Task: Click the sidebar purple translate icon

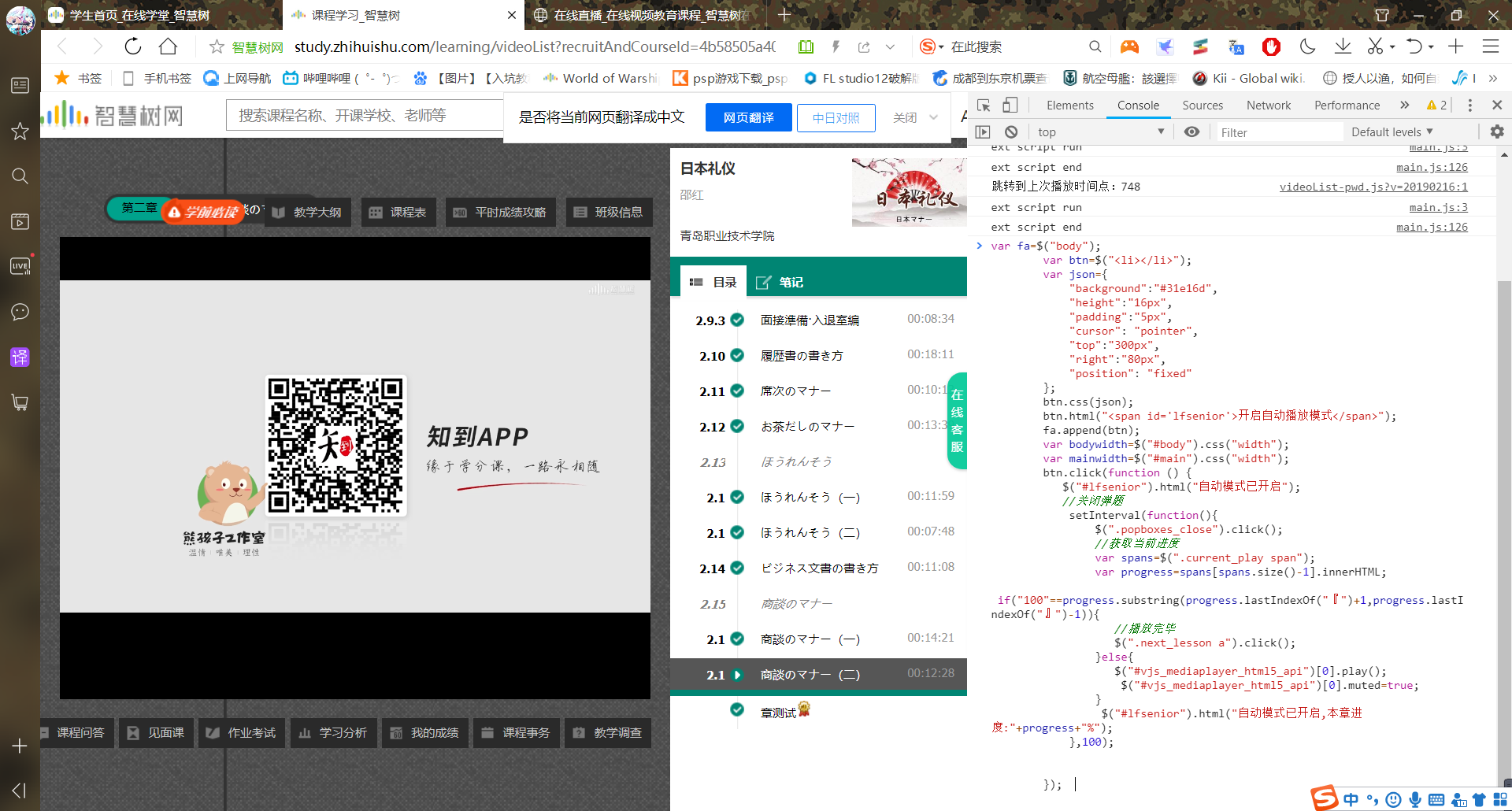Action: pos(20,357)
